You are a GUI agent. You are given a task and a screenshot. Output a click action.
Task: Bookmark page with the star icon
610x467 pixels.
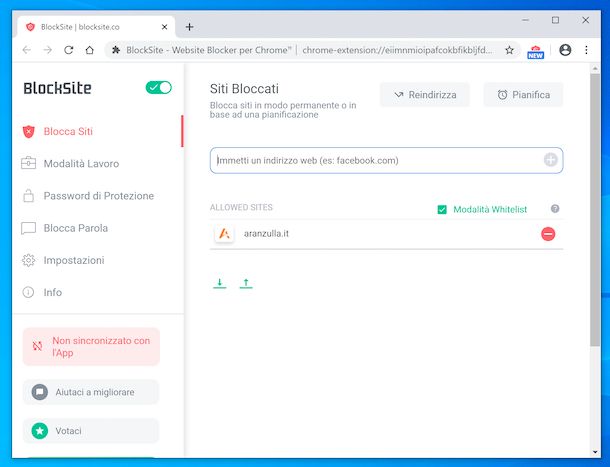click(509, 50)
